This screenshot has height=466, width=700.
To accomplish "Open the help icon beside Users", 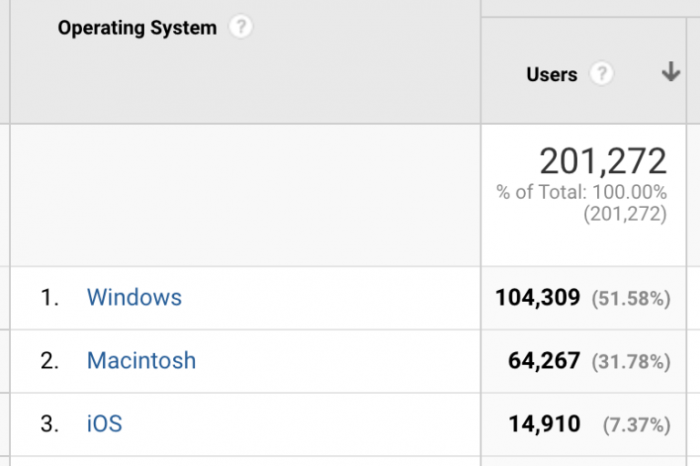I will [x=601, y=73].
